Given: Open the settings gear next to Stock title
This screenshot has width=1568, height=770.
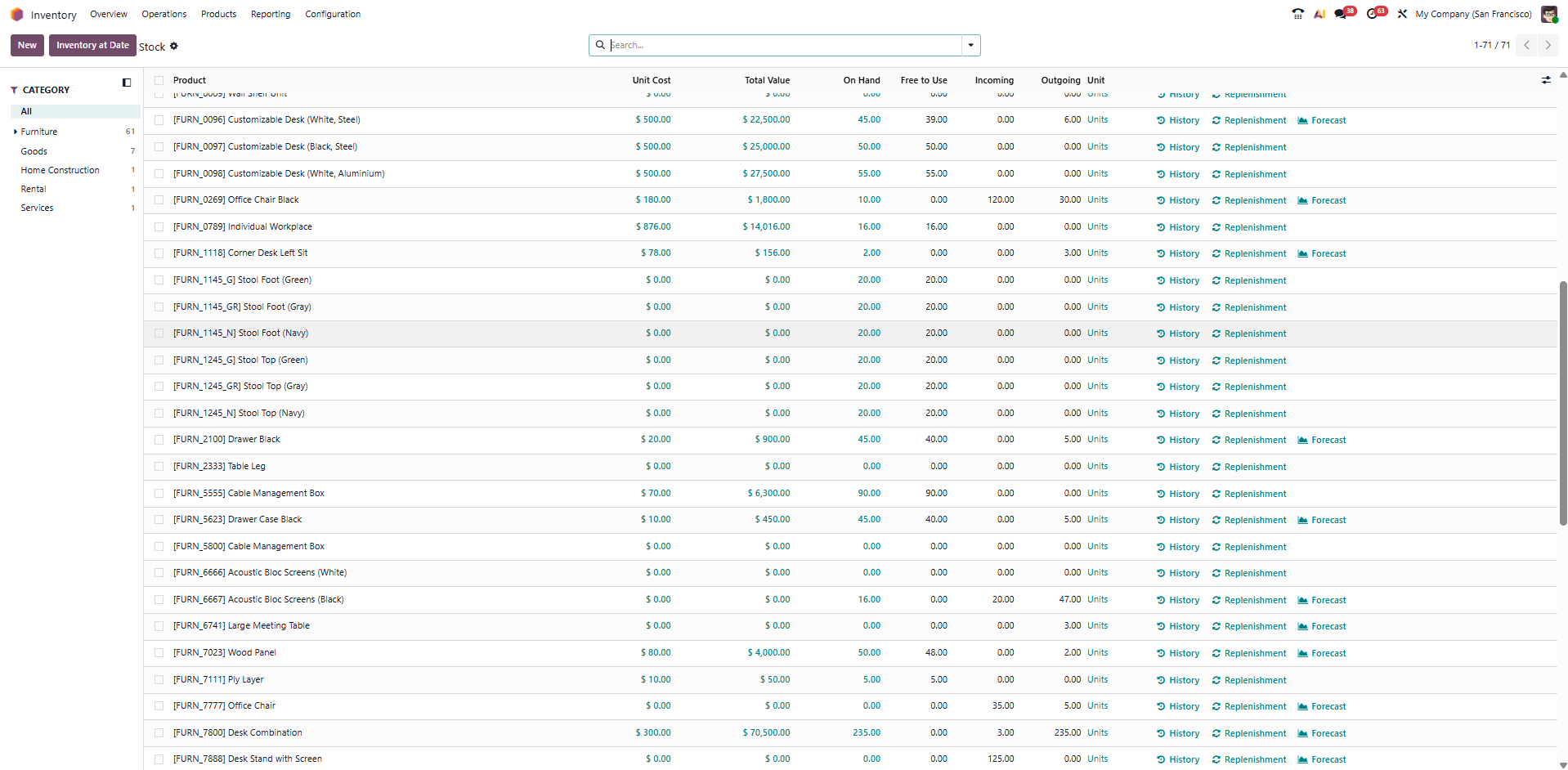Looking at the screenshot, I should coord(174,47).
